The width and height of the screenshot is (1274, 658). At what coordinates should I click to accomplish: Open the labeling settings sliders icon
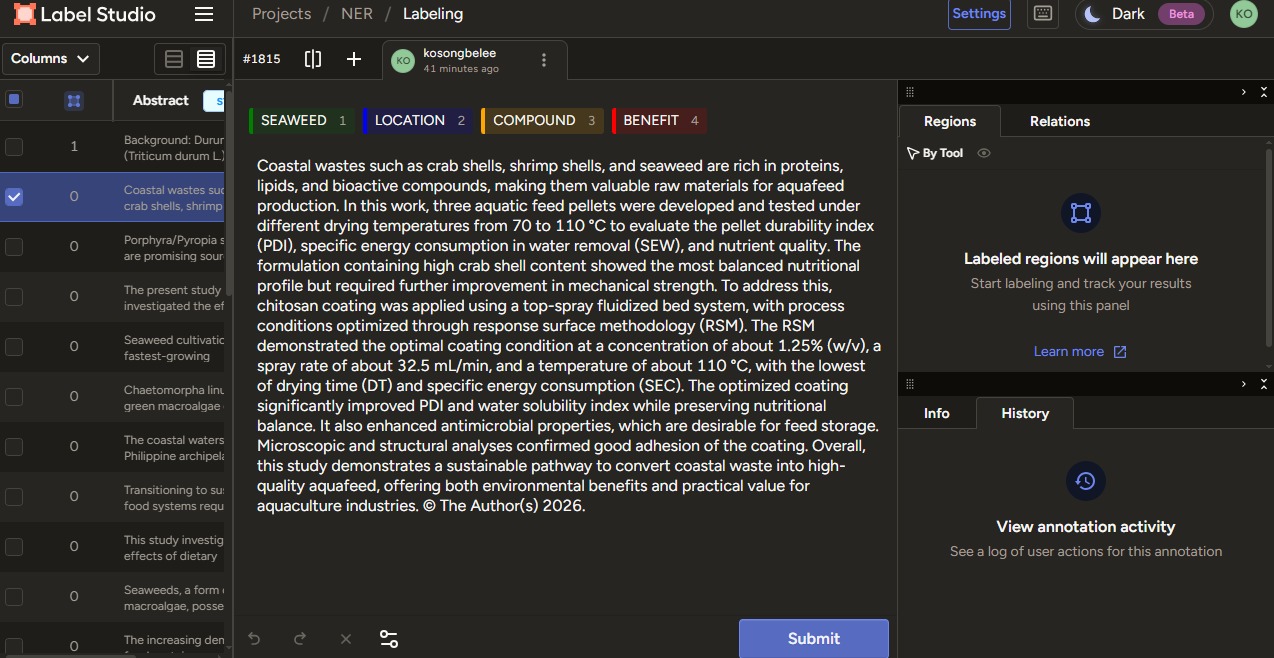click(x=389, y=638)
